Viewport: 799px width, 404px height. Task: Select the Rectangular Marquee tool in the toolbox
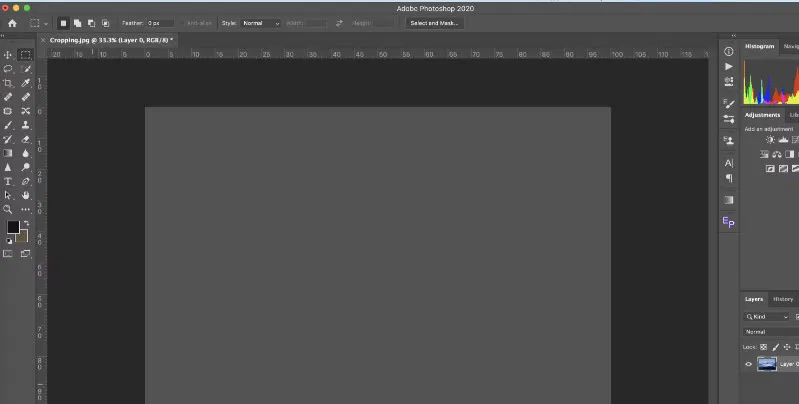(26, 55)
